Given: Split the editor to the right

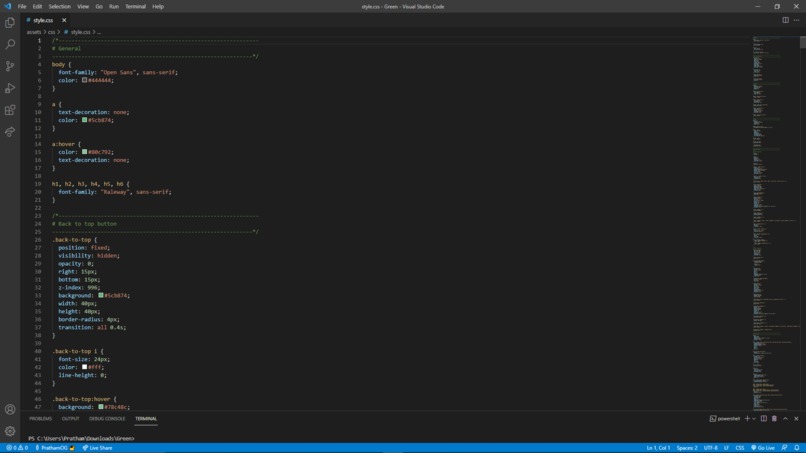Looking at the screenshot, I should point(785,20).
